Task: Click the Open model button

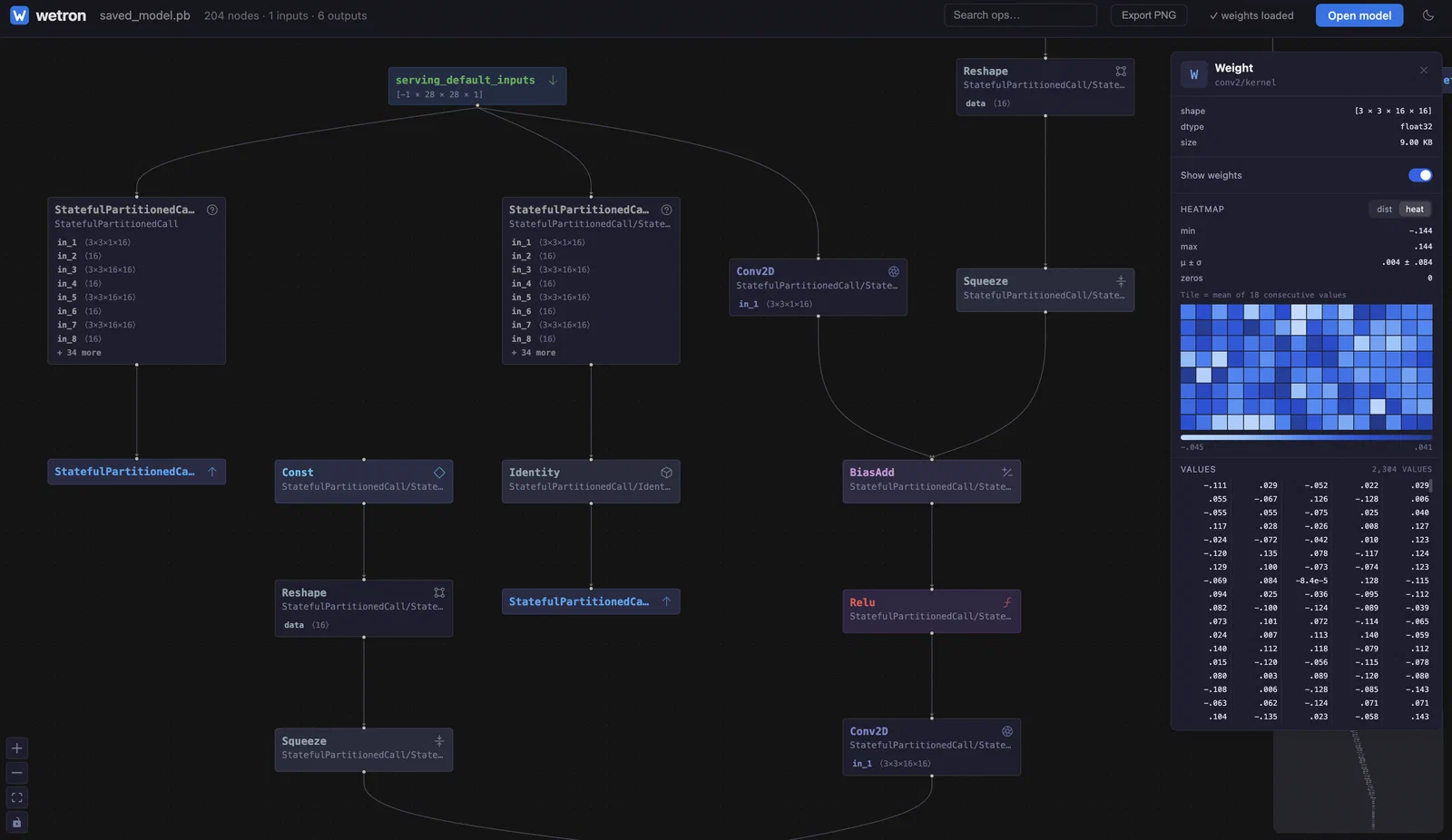Action: tap(1359, 15)
